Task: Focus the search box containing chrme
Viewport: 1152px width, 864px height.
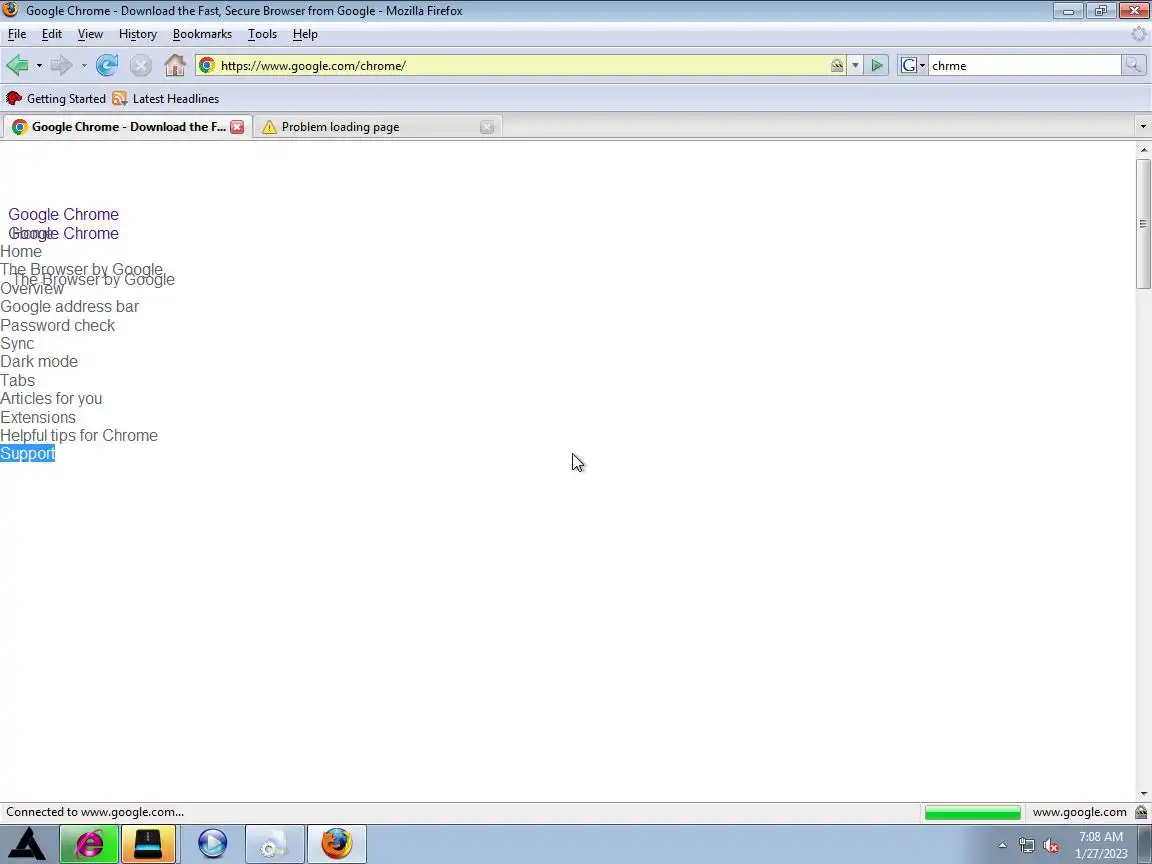Action: click(x=1024, y=65)
